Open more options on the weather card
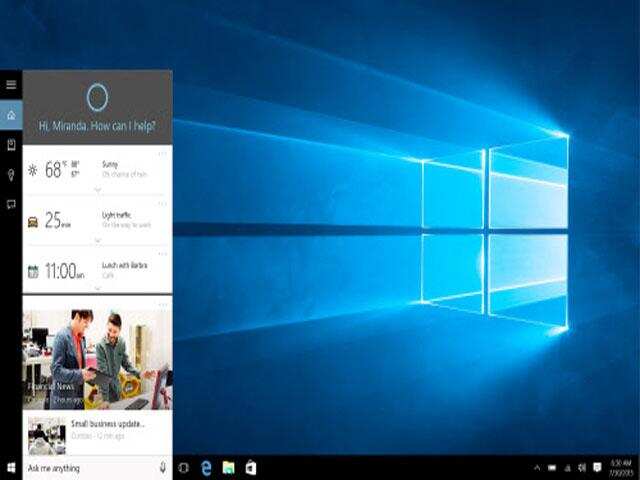640x480 pixels. coord(162,153)
